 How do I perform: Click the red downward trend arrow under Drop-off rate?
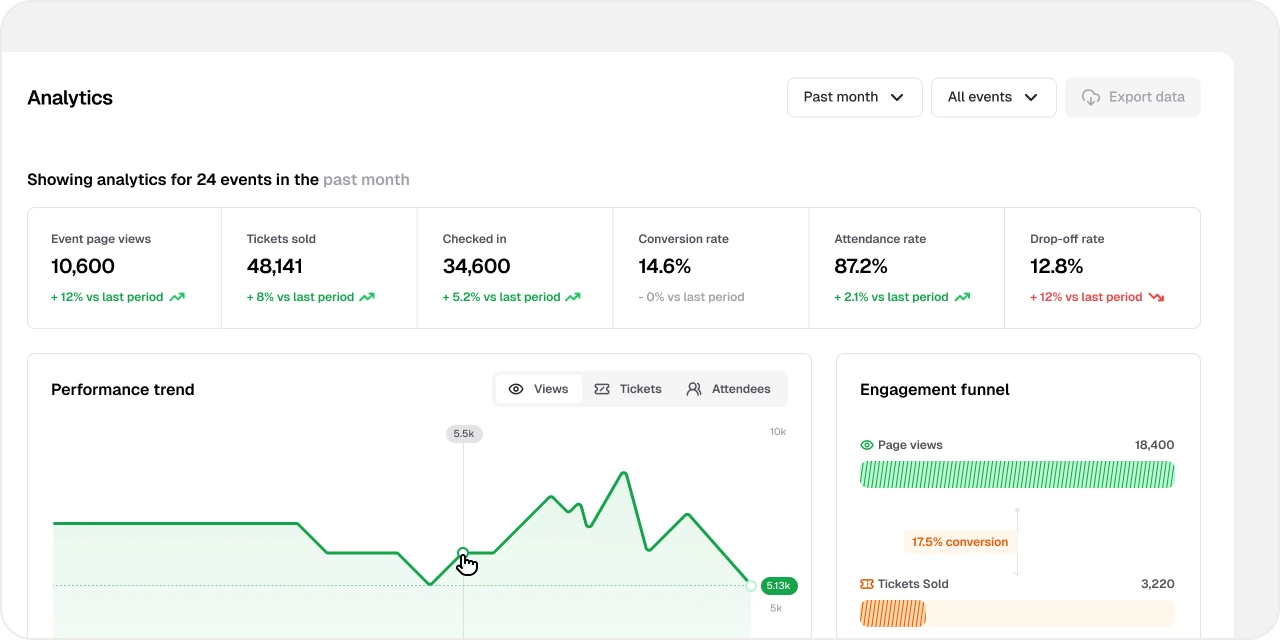click(x=1157, y=297)
